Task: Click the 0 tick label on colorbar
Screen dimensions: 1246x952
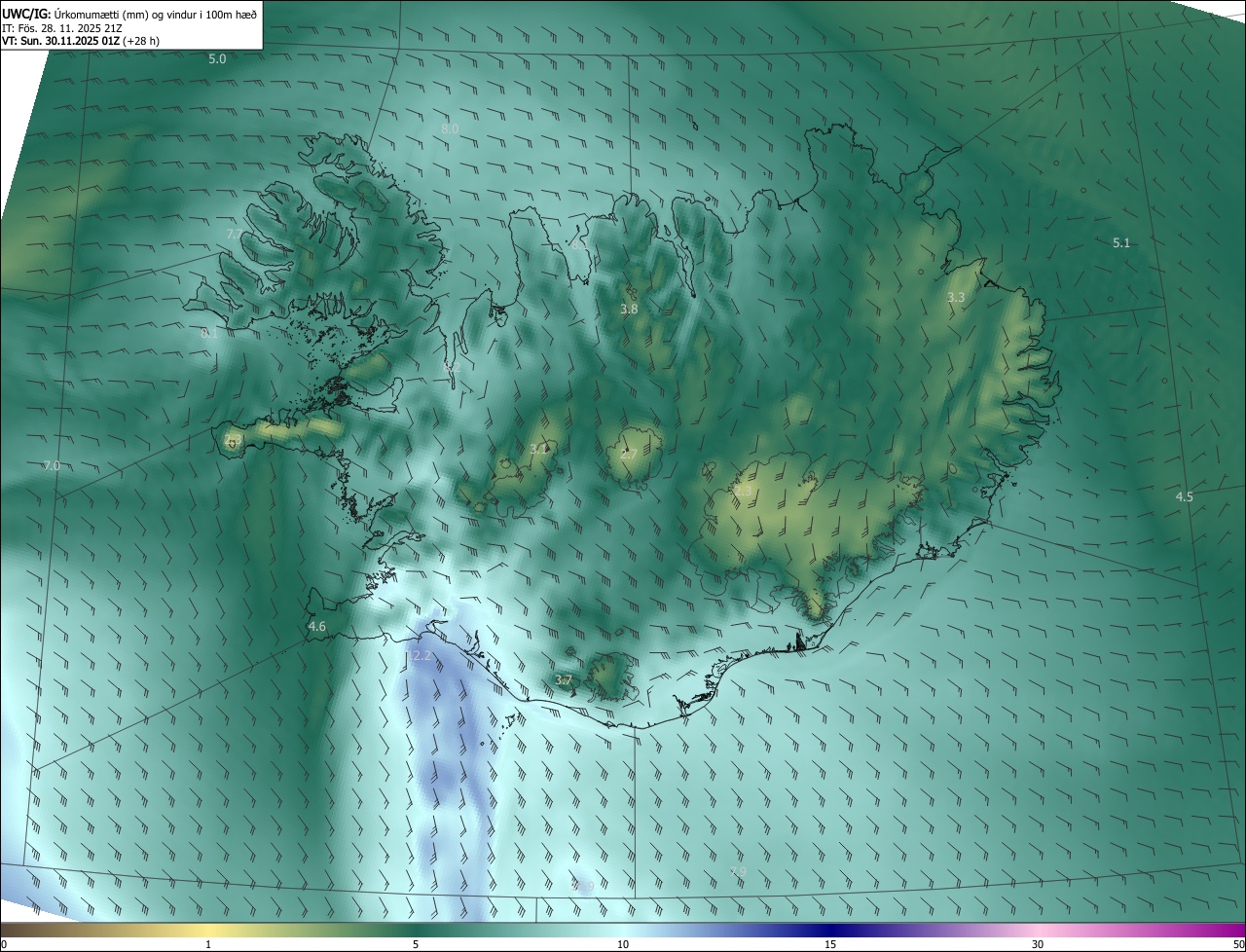Action: [3, 944]
